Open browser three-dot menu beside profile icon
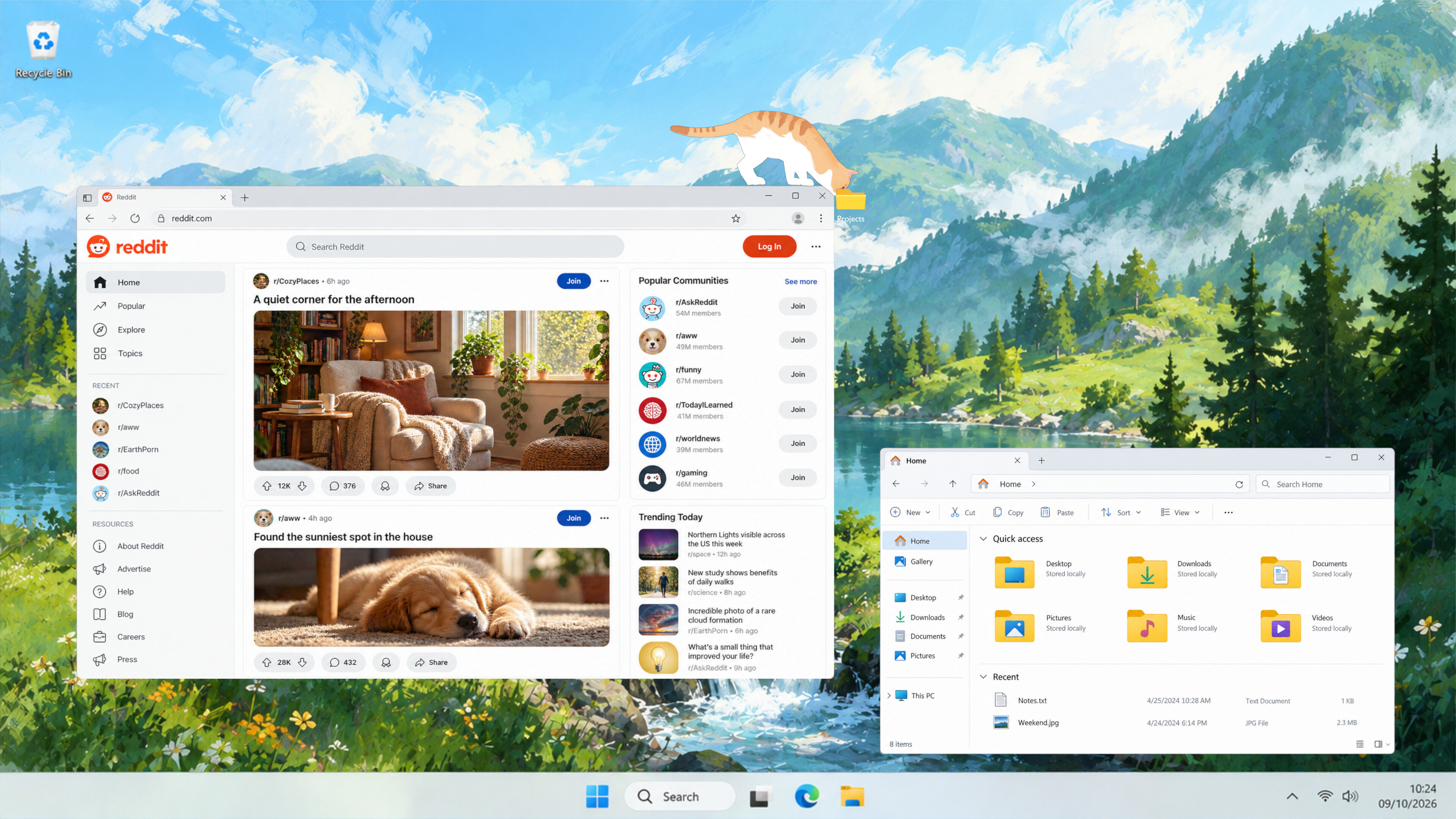The width and height of the screenshot is (1456, 819). tap(821, 218)
